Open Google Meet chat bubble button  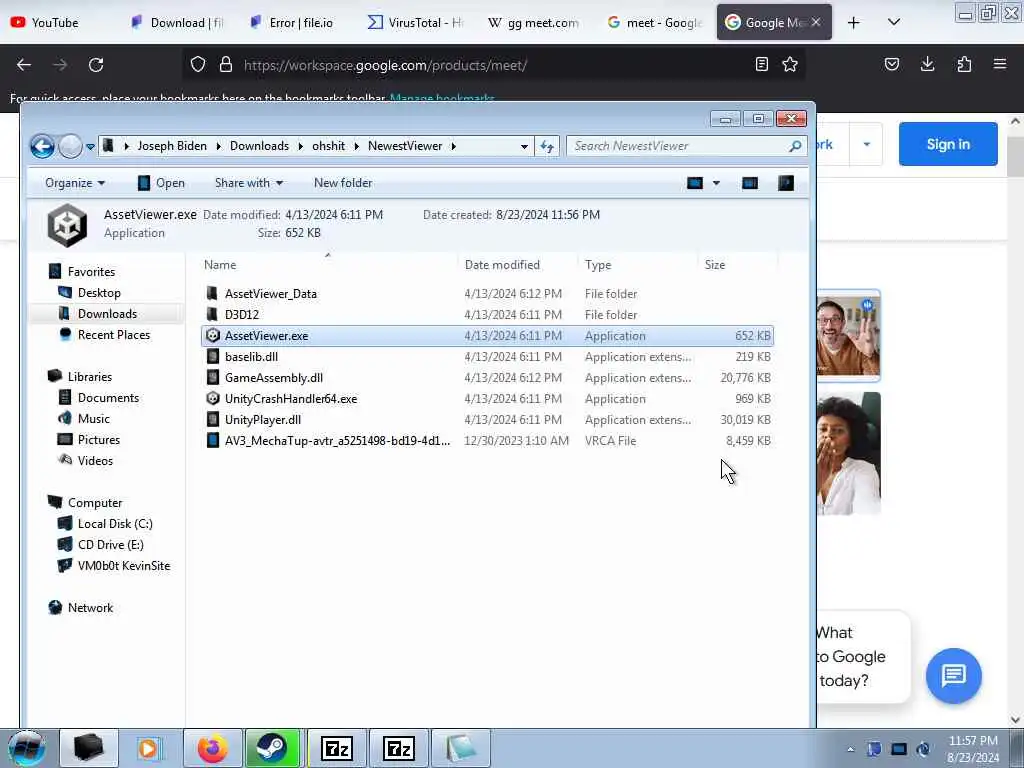pyautogui.click(x=953, y=675)
